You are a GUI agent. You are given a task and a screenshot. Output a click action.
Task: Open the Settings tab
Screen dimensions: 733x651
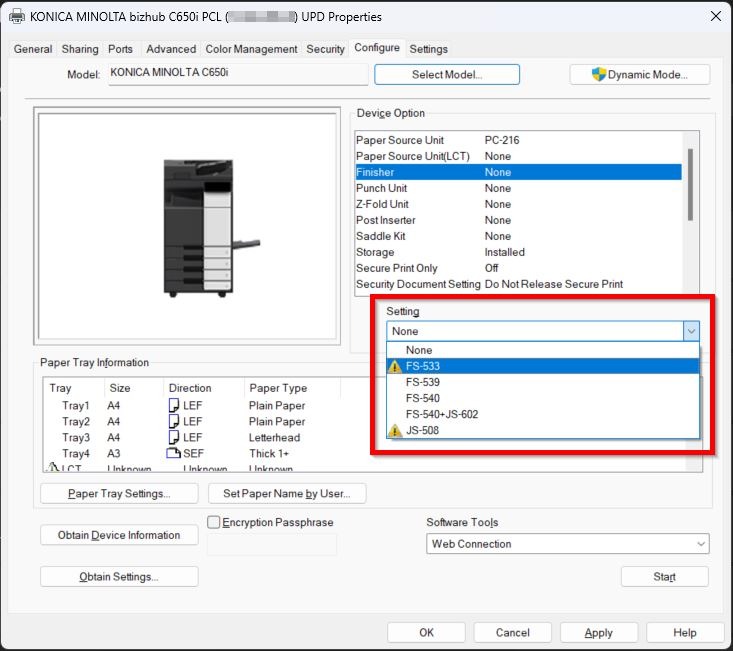coord(428,49)
